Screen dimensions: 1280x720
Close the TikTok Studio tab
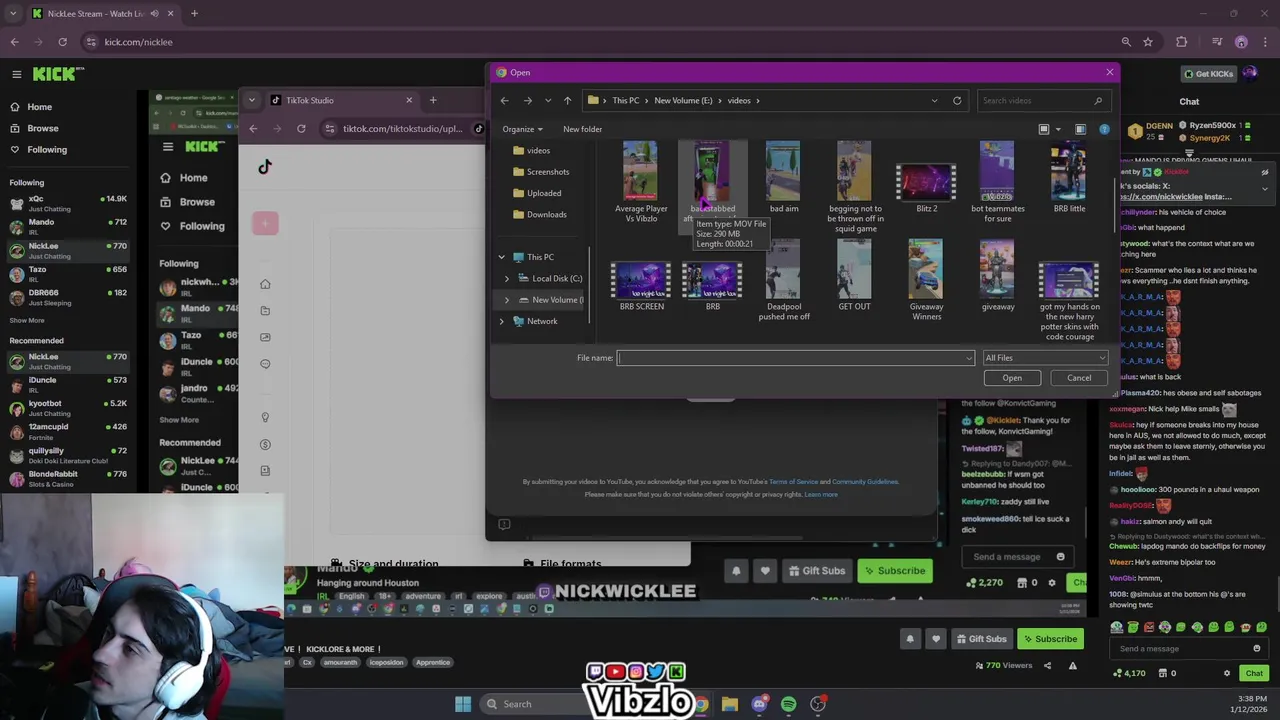pos(408,100)
